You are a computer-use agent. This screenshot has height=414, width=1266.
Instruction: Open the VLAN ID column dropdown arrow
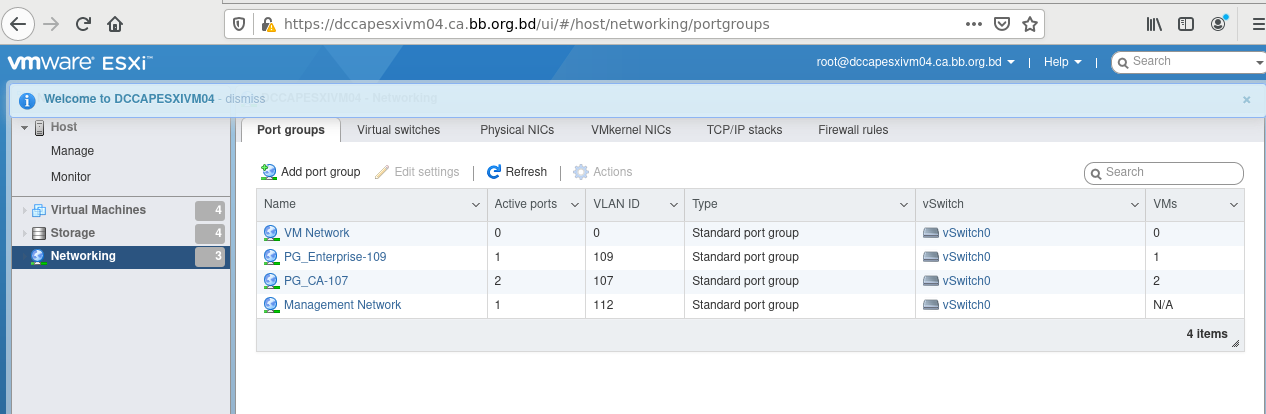point(673,204)
